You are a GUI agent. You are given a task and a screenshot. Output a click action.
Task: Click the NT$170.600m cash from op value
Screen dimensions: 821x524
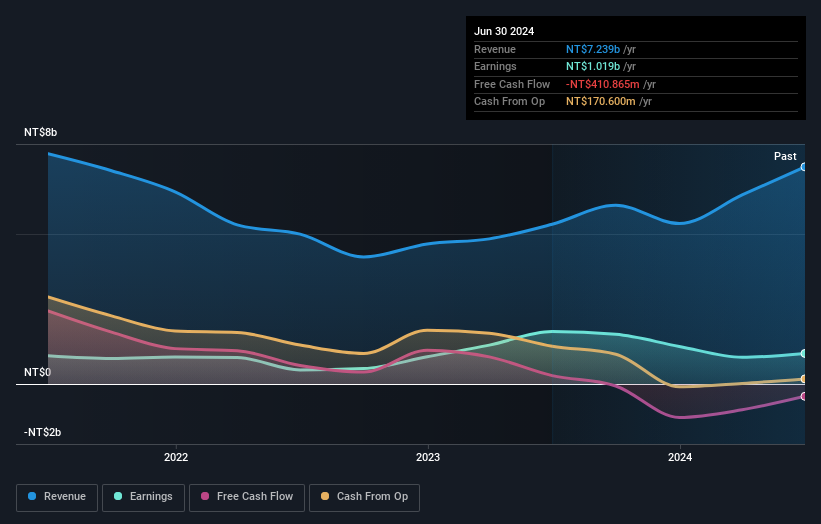pos(601,102)
